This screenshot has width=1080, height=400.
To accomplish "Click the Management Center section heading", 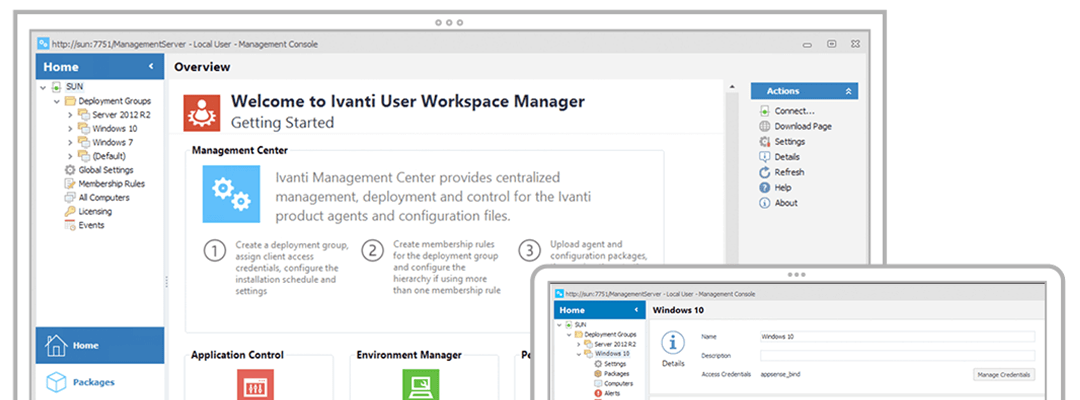I will (x=240, y=149).
